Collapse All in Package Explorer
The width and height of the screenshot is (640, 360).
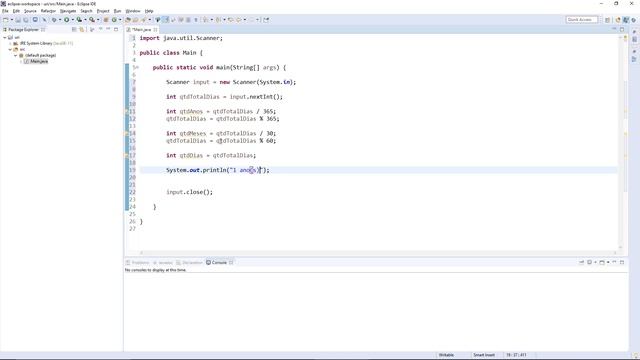click(x=74, y=29)
